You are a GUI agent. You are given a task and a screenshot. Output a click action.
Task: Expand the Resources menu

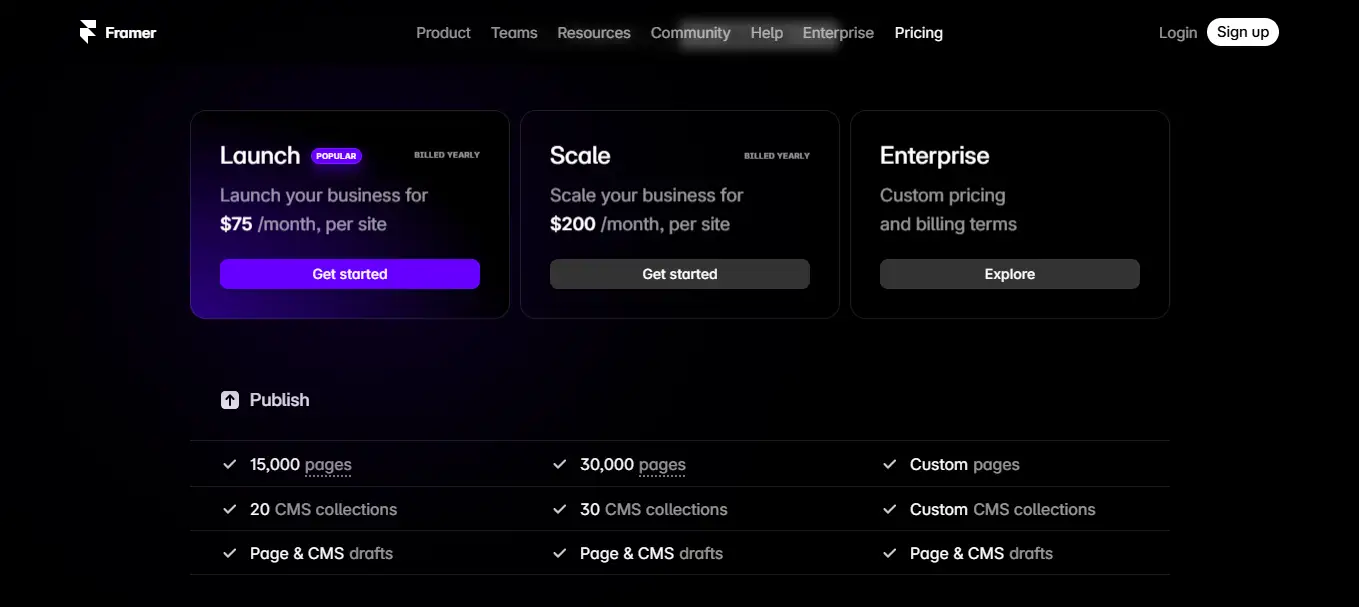pos(594,33)
